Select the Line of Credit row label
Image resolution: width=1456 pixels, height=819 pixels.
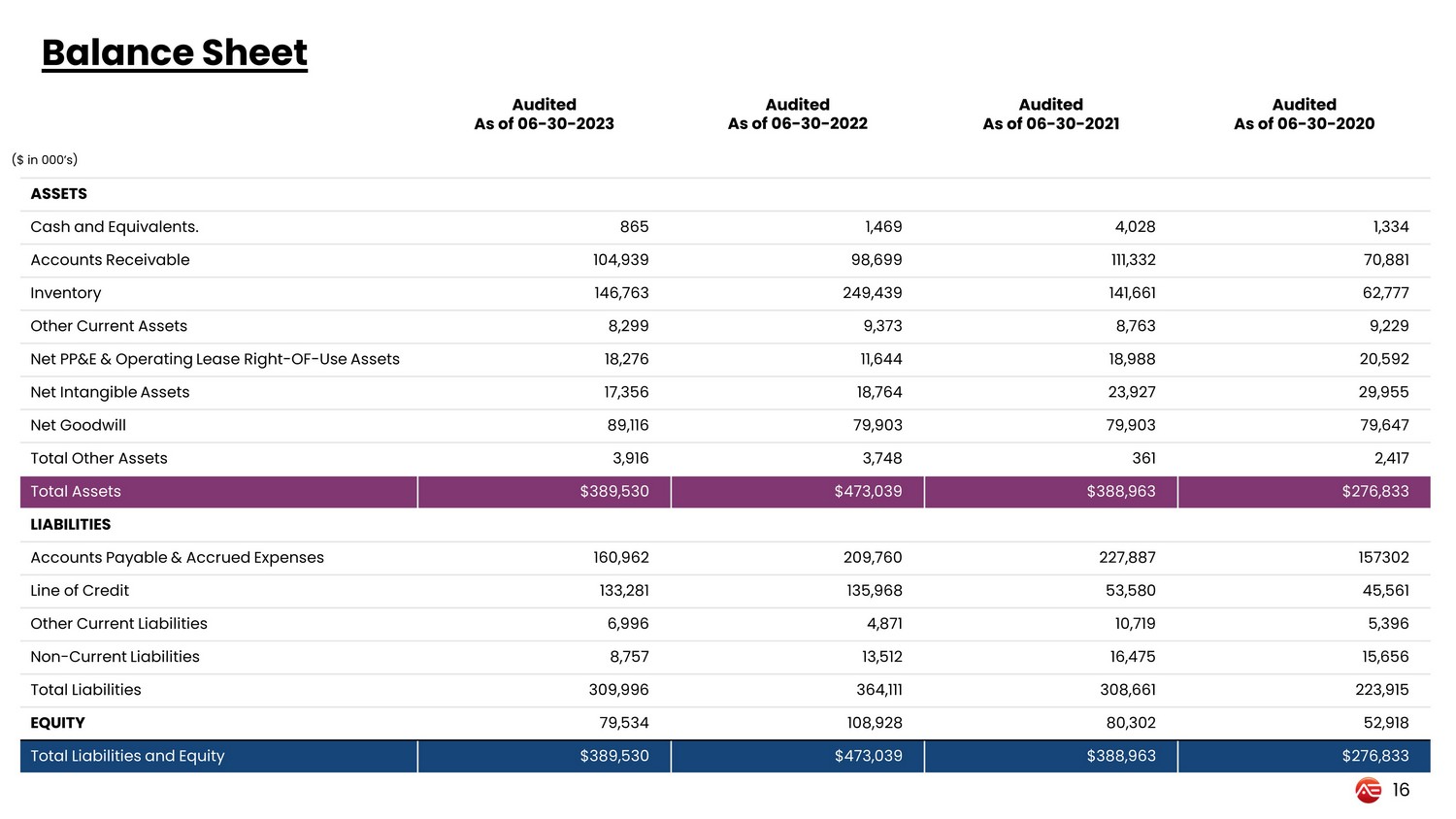(x=80, y=591)
